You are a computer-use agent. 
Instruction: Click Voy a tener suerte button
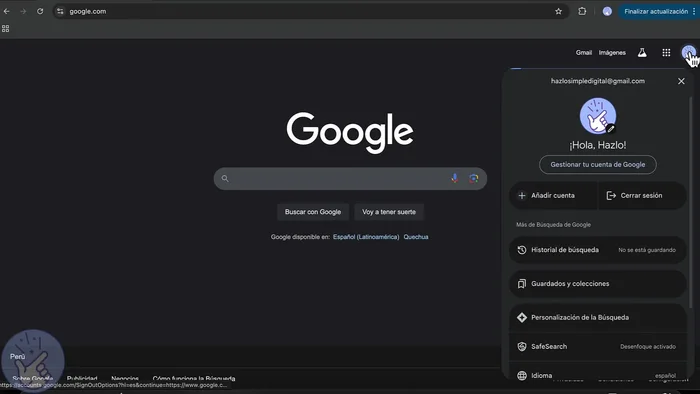[x=389, y=212]
